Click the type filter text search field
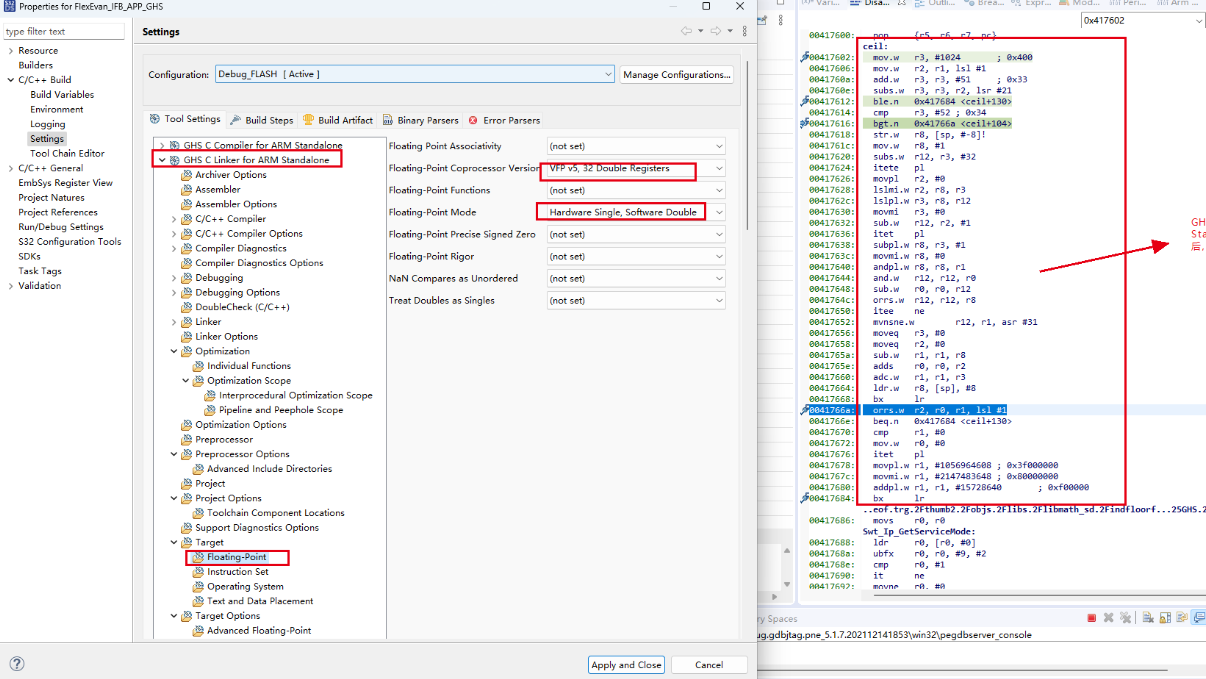The image size is (1206, 679). tap(64, 32)
